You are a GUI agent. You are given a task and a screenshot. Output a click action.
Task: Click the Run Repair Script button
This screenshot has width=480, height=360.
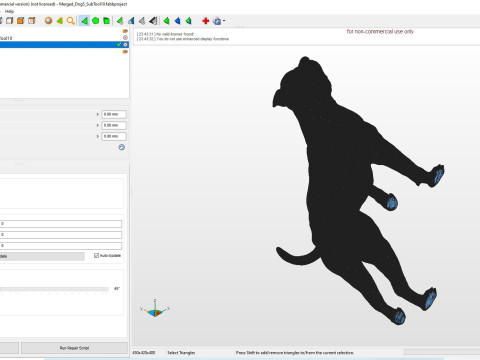click(x=74, y=348)
